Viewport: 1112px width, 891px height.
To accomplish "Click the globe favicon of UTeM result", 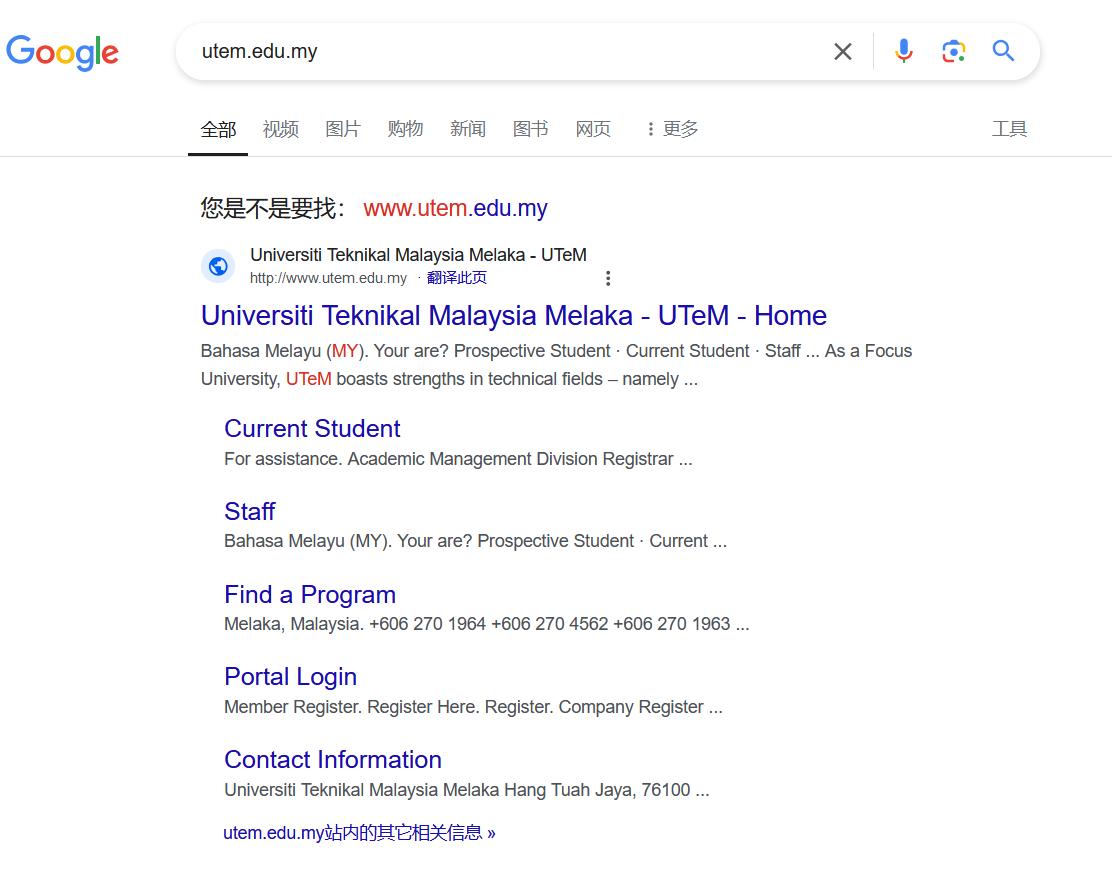I will tap(218, 266).
